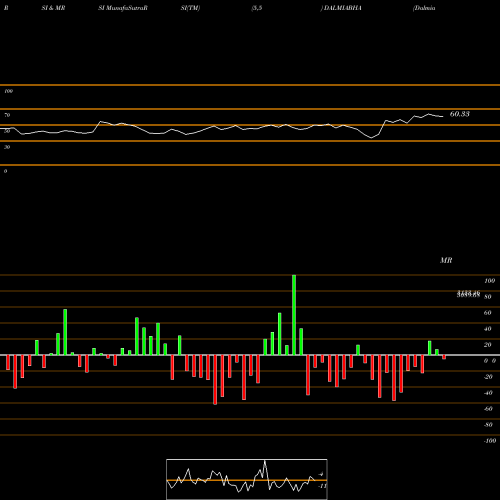Click the MR axis label 60
The height and width of the screenshot is (500, 500).
tap(487, 313)
